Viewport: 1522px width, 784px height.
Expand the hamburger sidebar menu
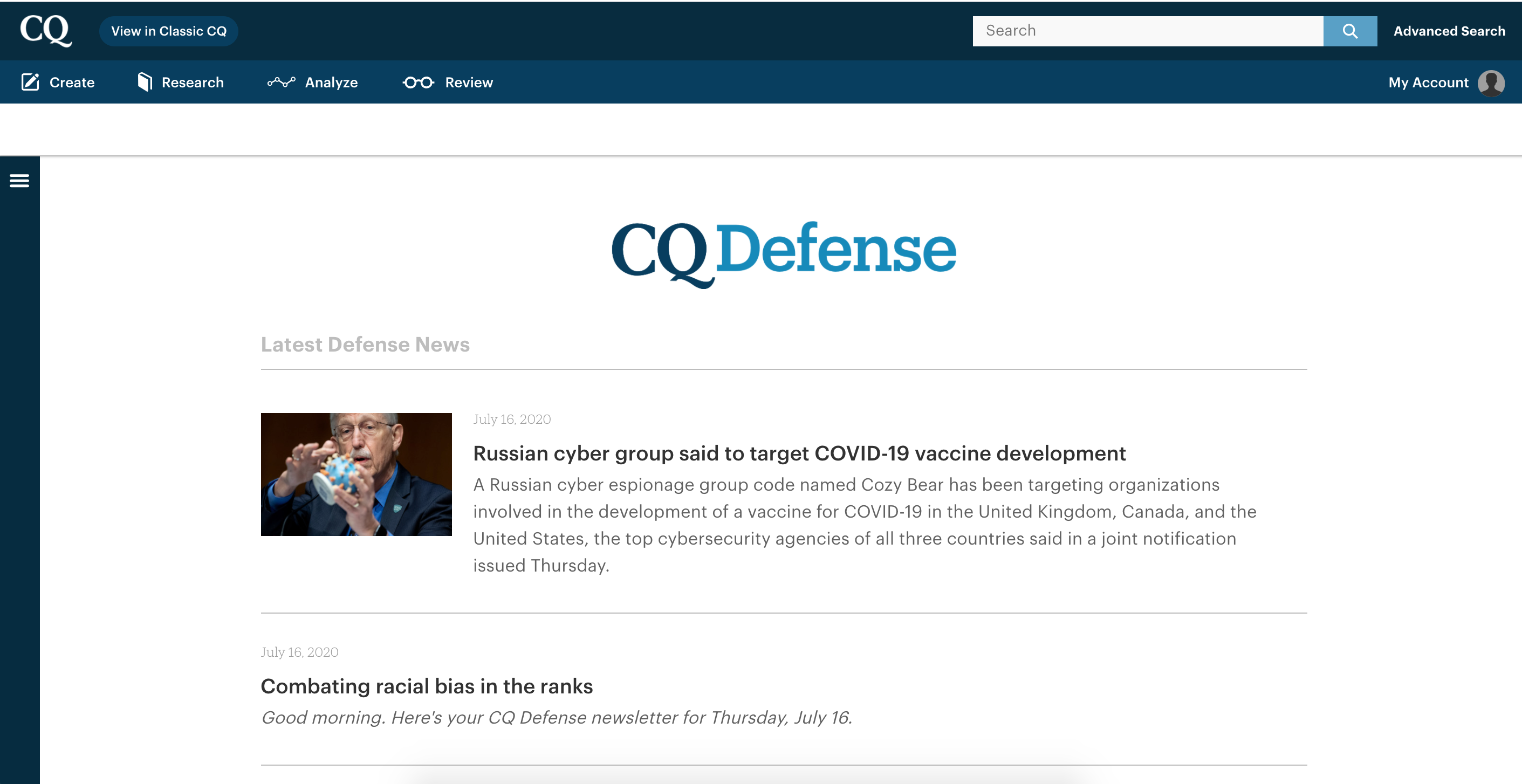click(x=19, y=181)
